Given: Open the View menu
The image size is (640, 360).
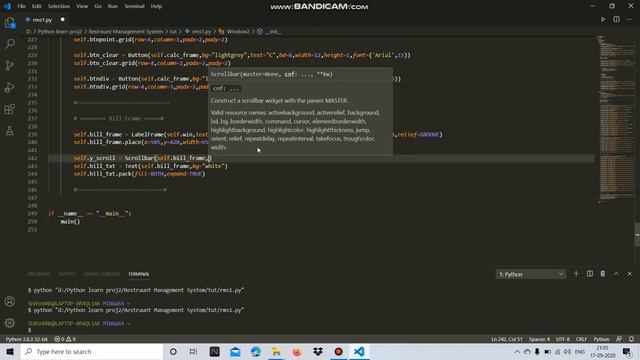Looking at the screenshot, I should pos(82,6).
